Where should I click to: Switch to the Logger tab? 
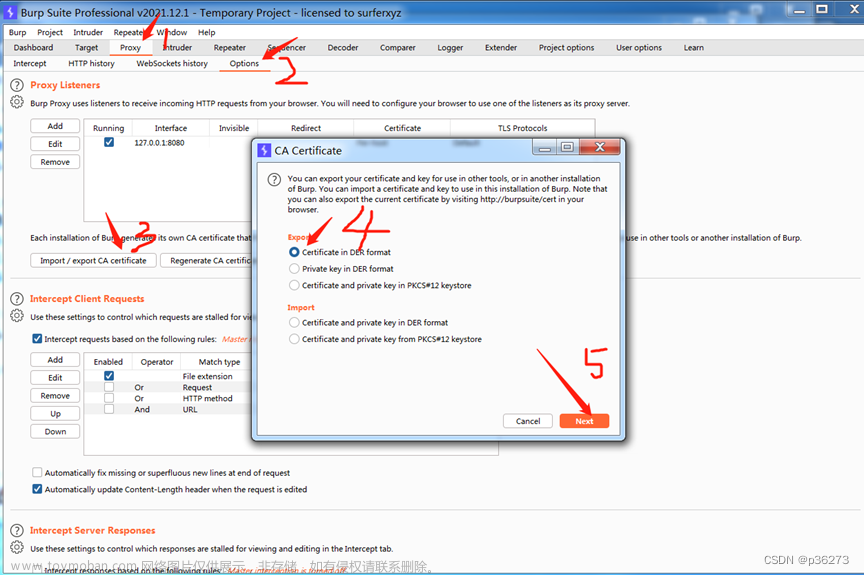pos(450,48)
